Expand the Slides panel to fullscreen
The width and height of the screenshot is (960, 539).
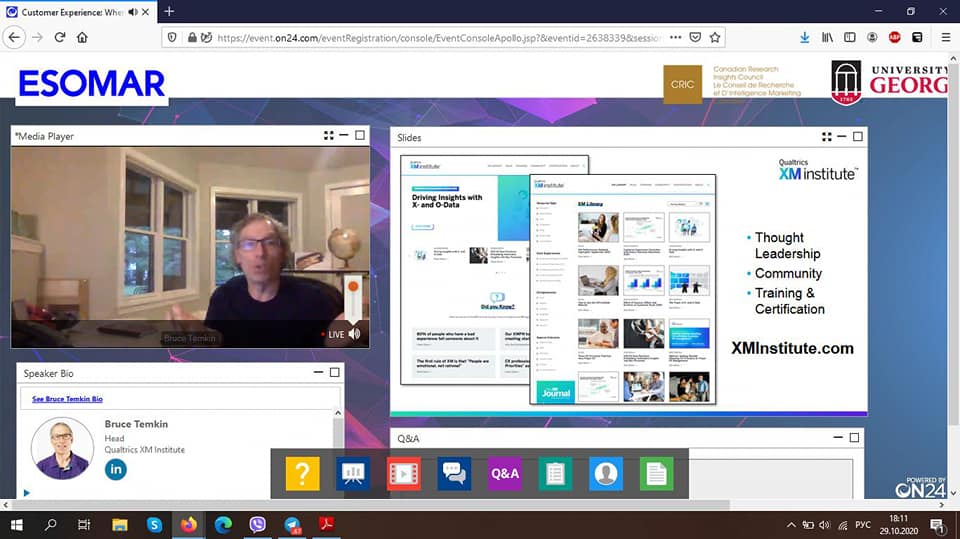coord(826,137)
